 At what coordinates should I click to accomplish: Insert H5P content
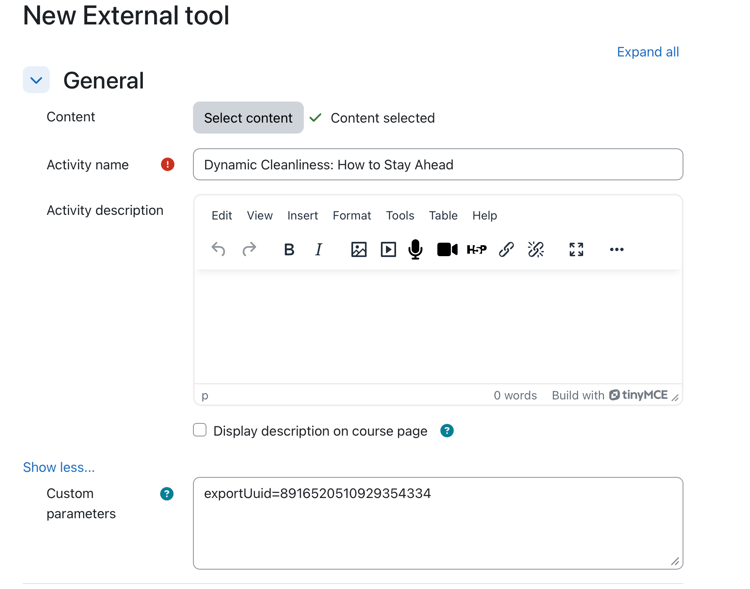pyautogui.click(x=476, y=249)
